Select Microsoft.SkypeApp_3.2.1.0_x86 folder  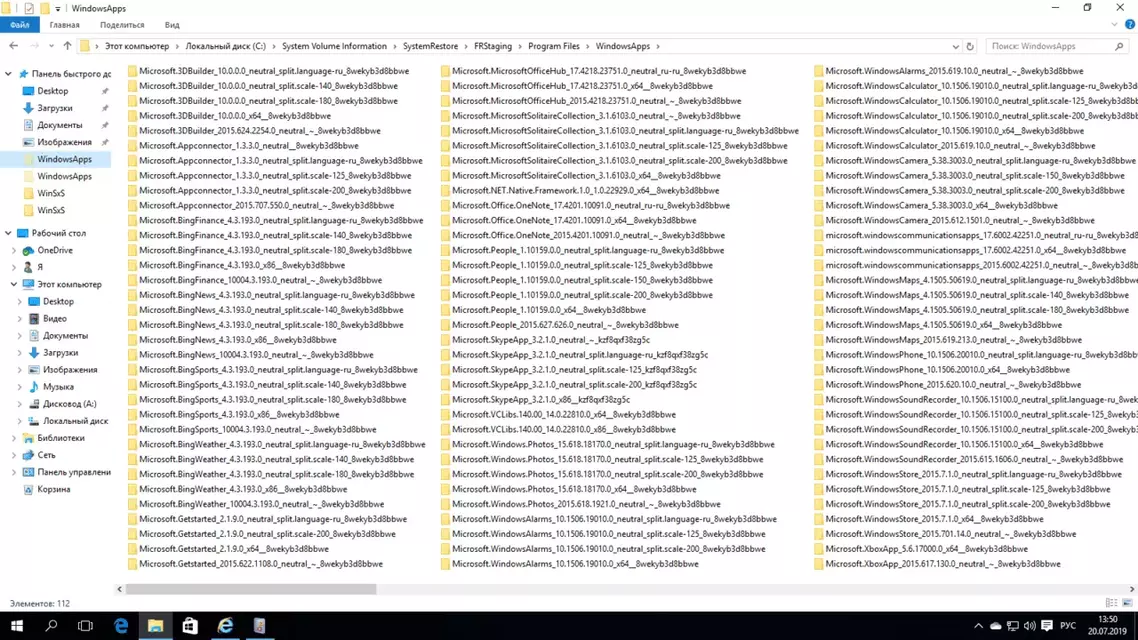pyautogui.click(x=541, y=400)
